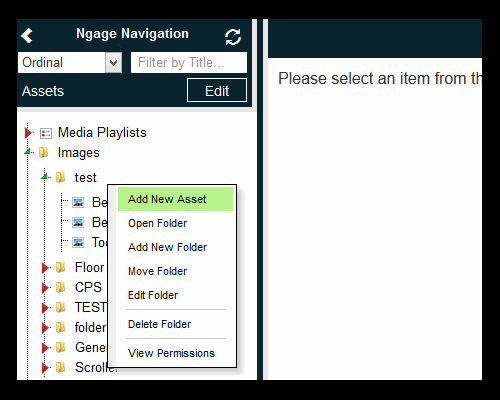This screenshot has height=400, width=500.
Task: Click the back arrow in Ngage Navigation header
Action: [x=27, y=35]
